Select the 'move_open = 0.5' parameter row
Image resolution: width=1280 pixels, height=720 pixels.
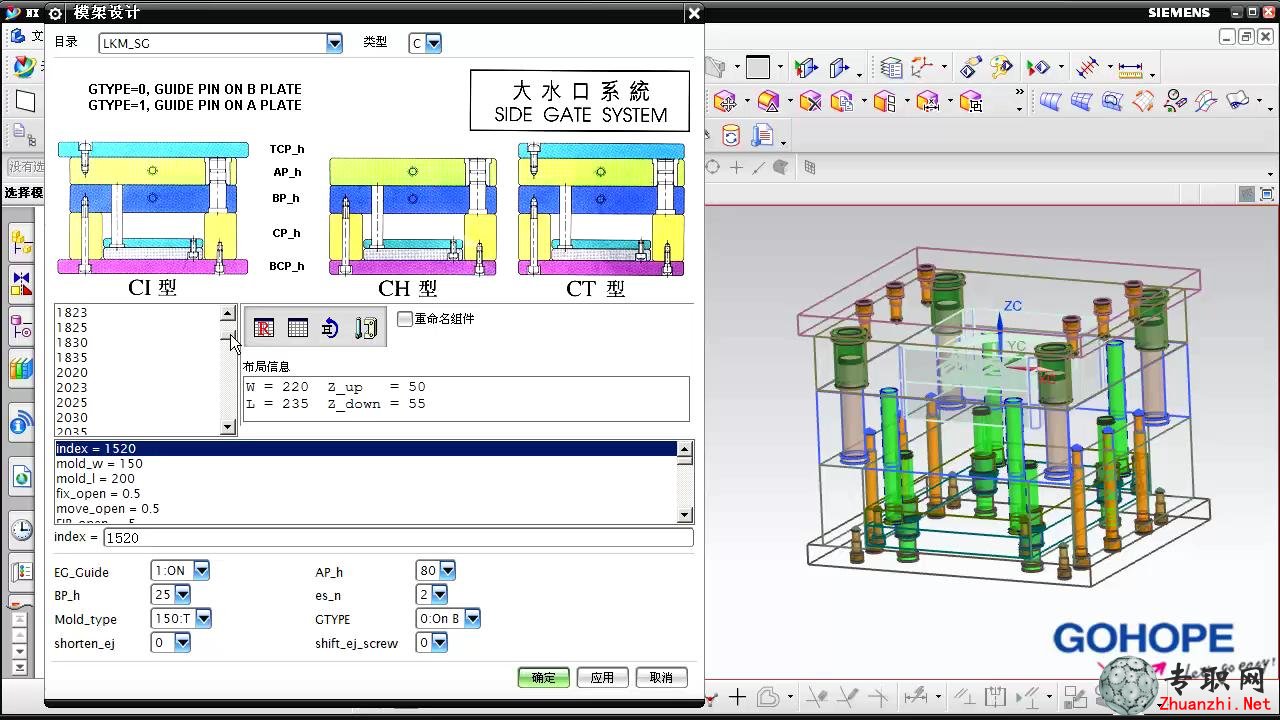[366, 509]
